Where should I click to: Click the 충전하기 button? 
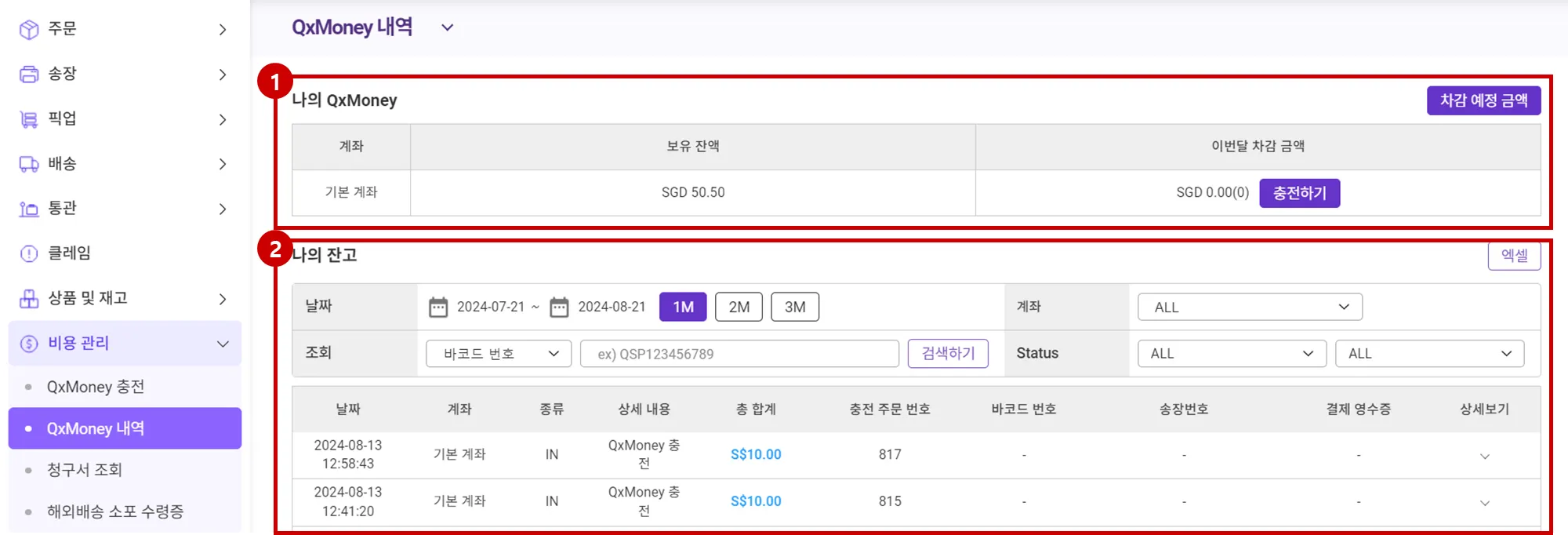point(1299,193)
